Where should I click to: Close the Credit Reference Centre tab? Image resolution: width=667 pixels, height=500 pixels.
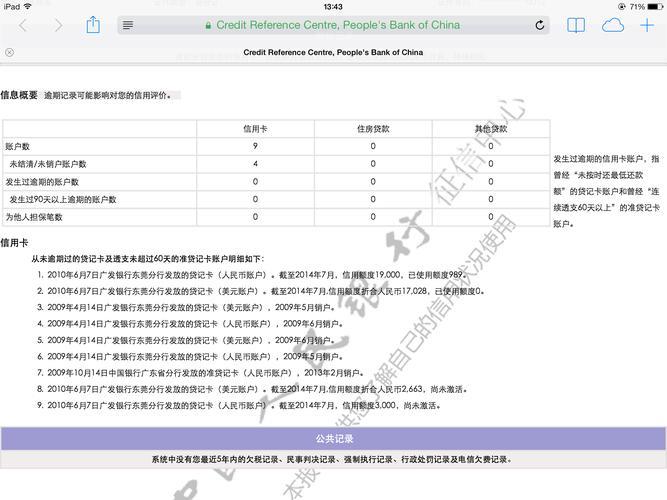point(9,52)
